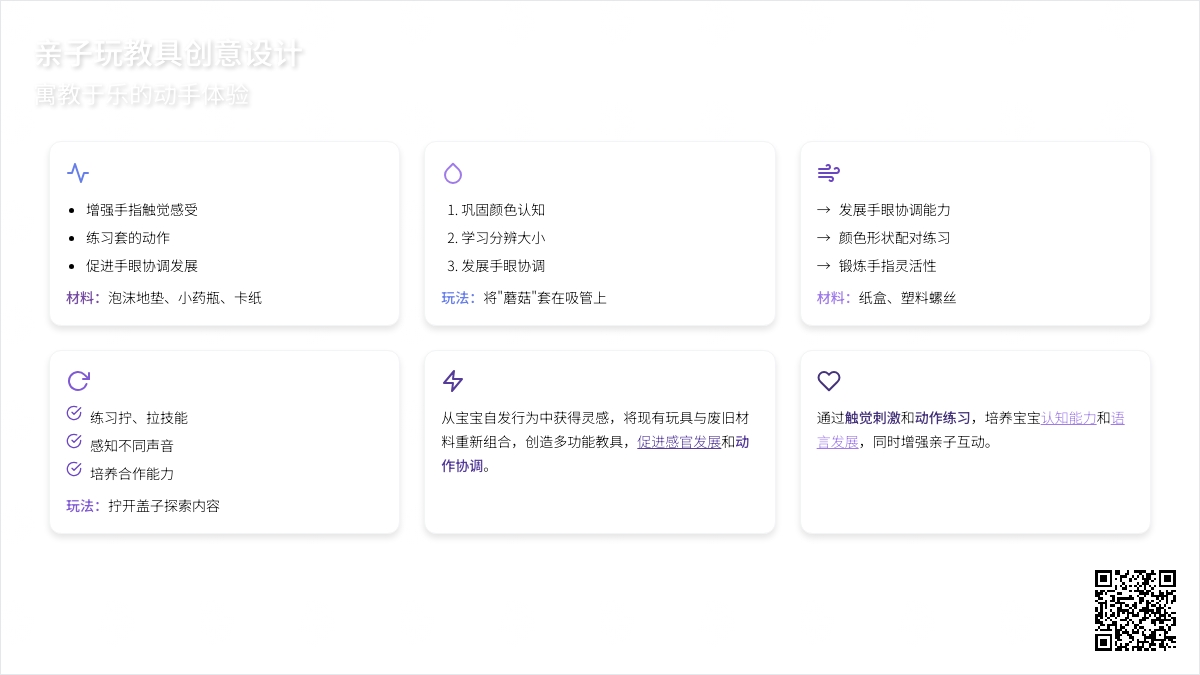1200x675 pixels.
Task: Click the heart icon in last card
Action: (828, 381)
